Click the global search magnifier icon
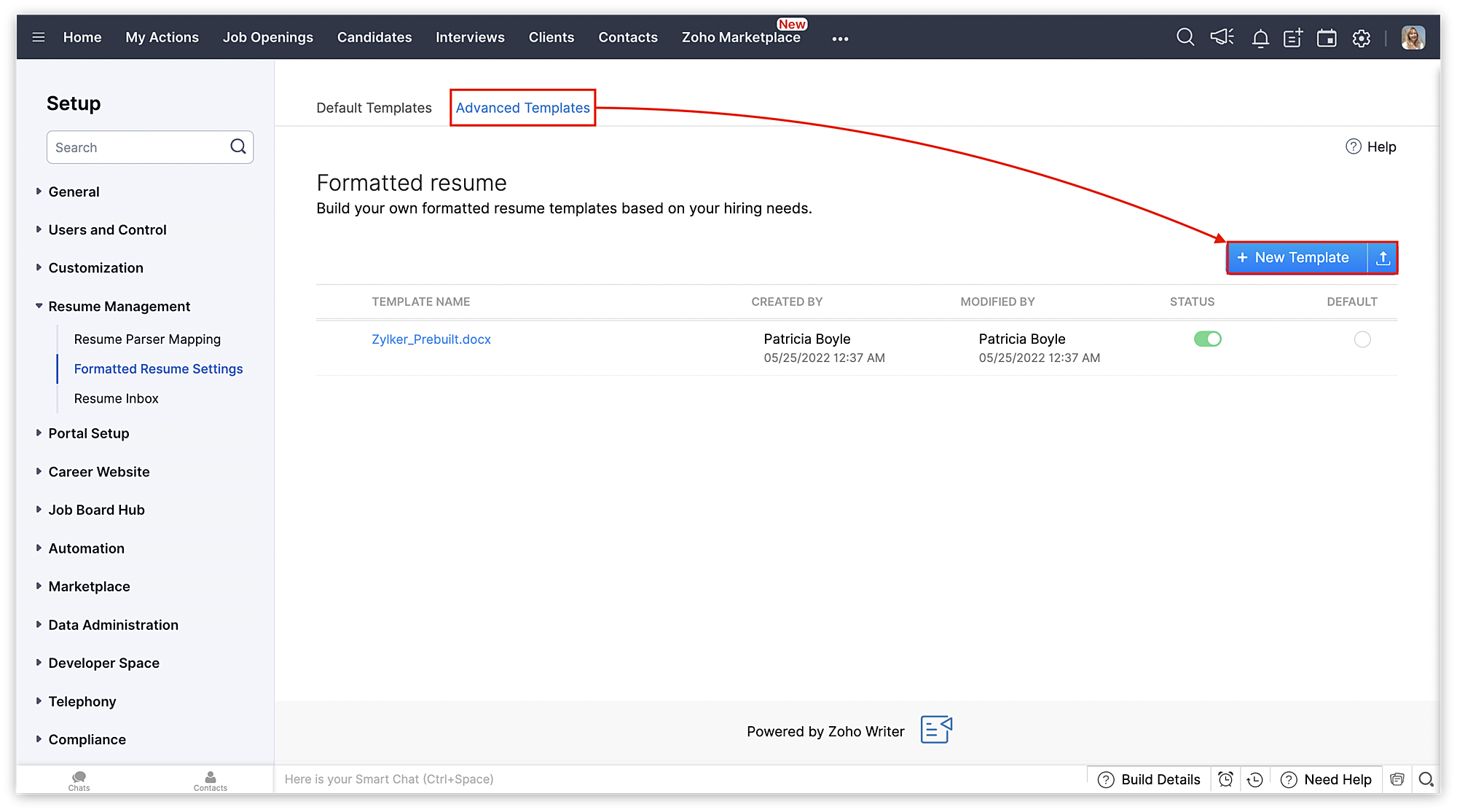The height and width of the screenshot is (812, 1457). pyautogui.click(x=1185, y=37)
